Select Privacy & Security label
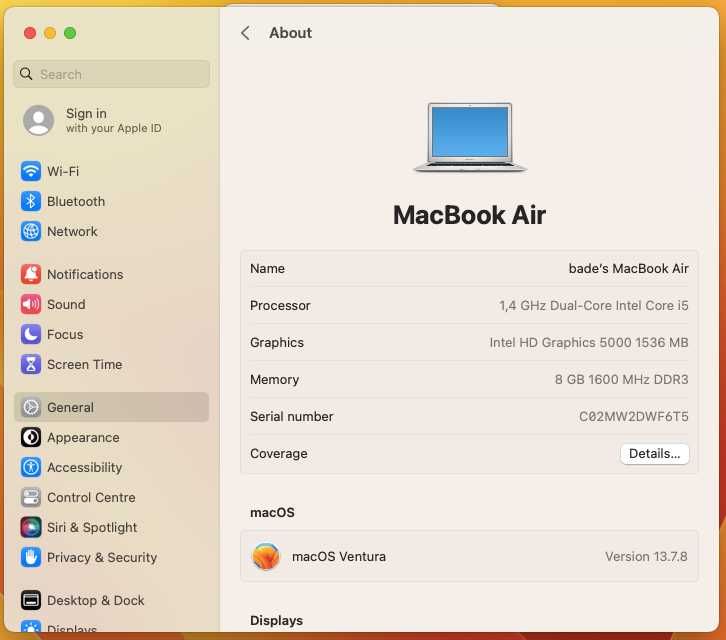The image size is (726, 640). 102,558
